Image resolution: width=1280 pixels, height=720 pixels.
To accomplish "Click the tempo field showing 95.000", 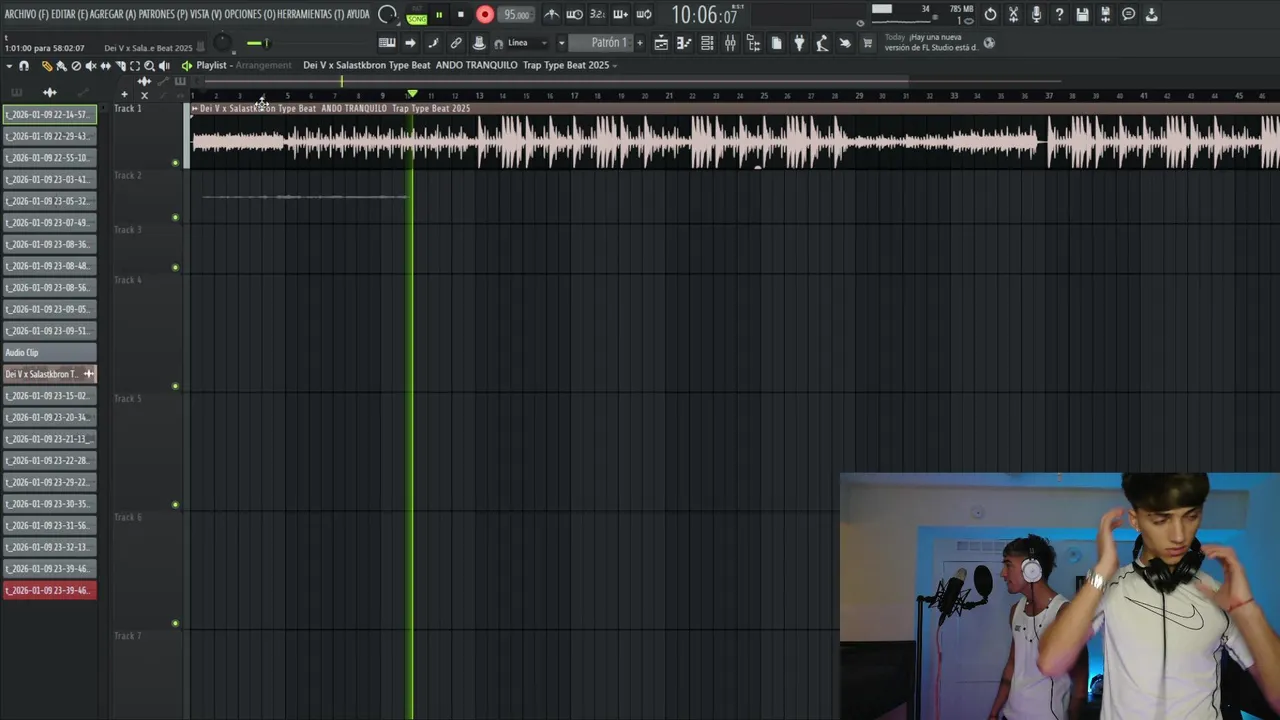I will tap(516, 15).
